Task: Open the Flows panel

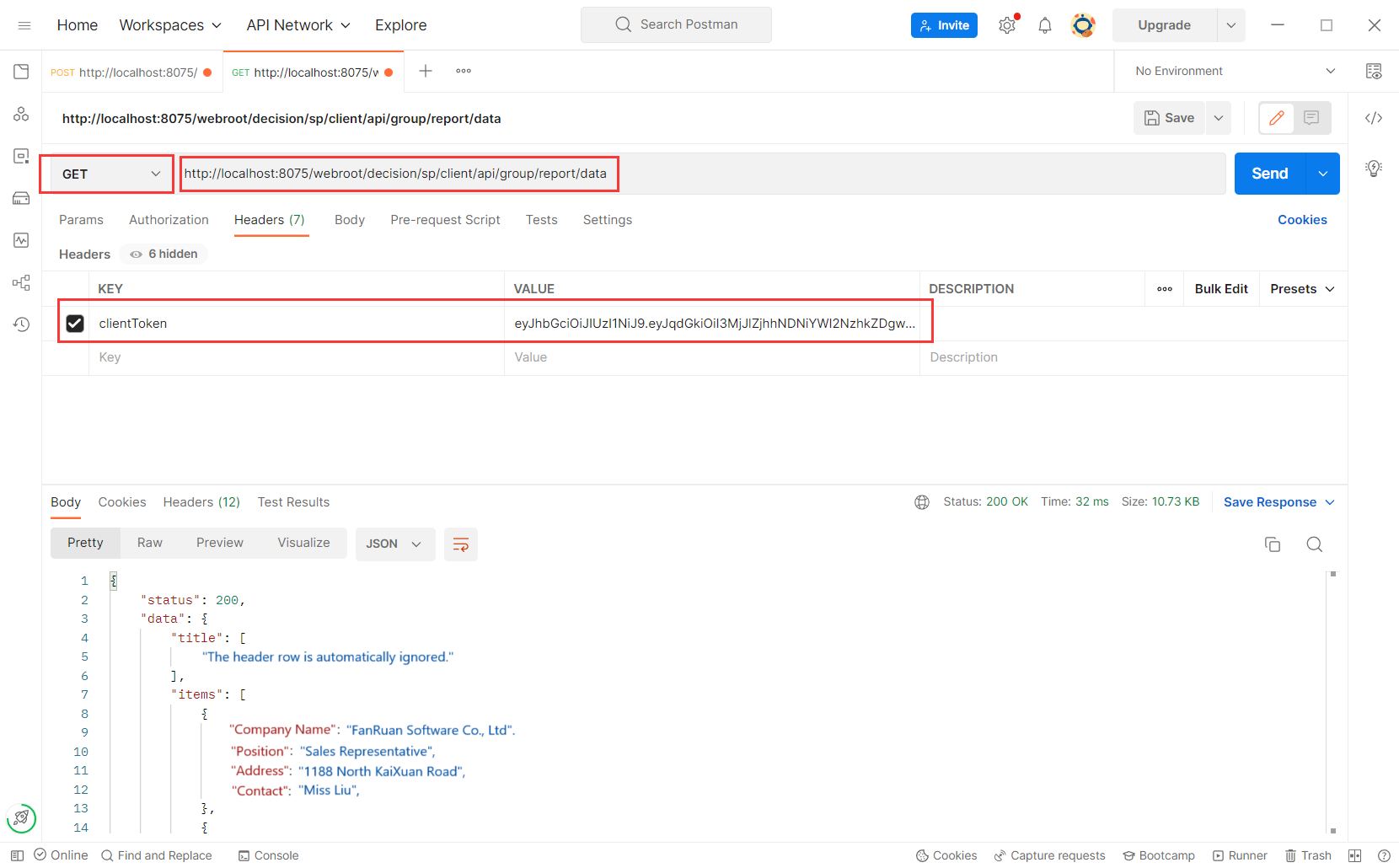Action: 21,282
